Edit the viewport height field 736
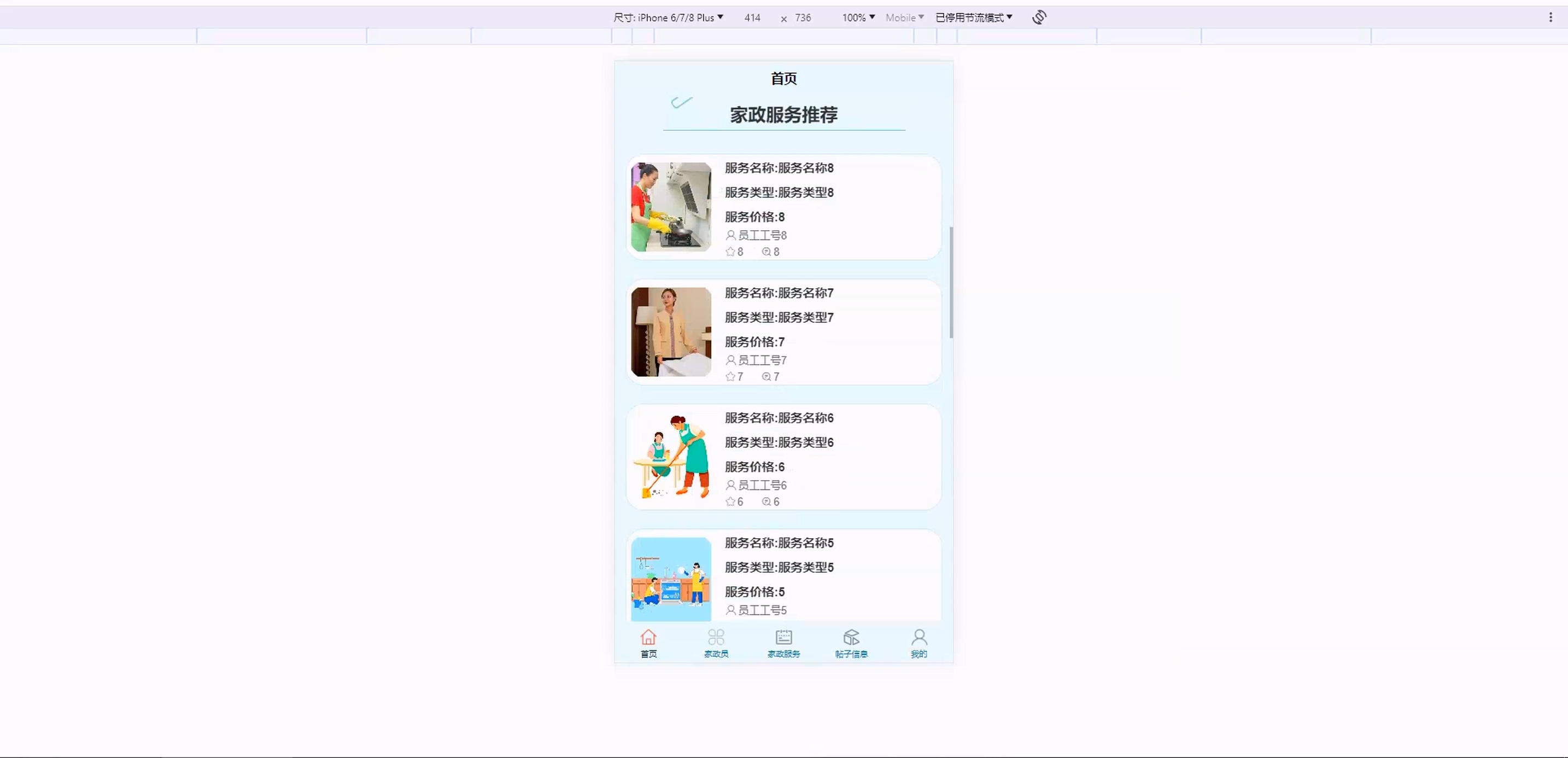The image size is (1568, 758). [x=803, y=18]
